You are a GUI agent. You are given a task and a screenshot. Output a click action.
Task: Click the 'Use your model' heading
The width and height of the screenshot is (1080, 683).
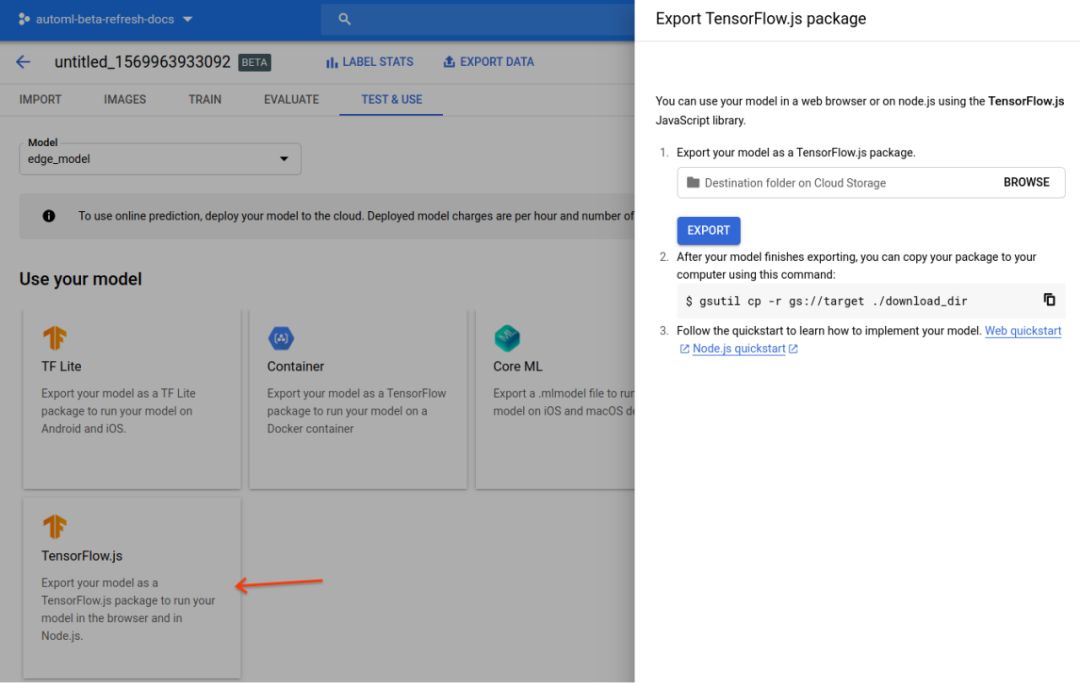pos(81,279)
